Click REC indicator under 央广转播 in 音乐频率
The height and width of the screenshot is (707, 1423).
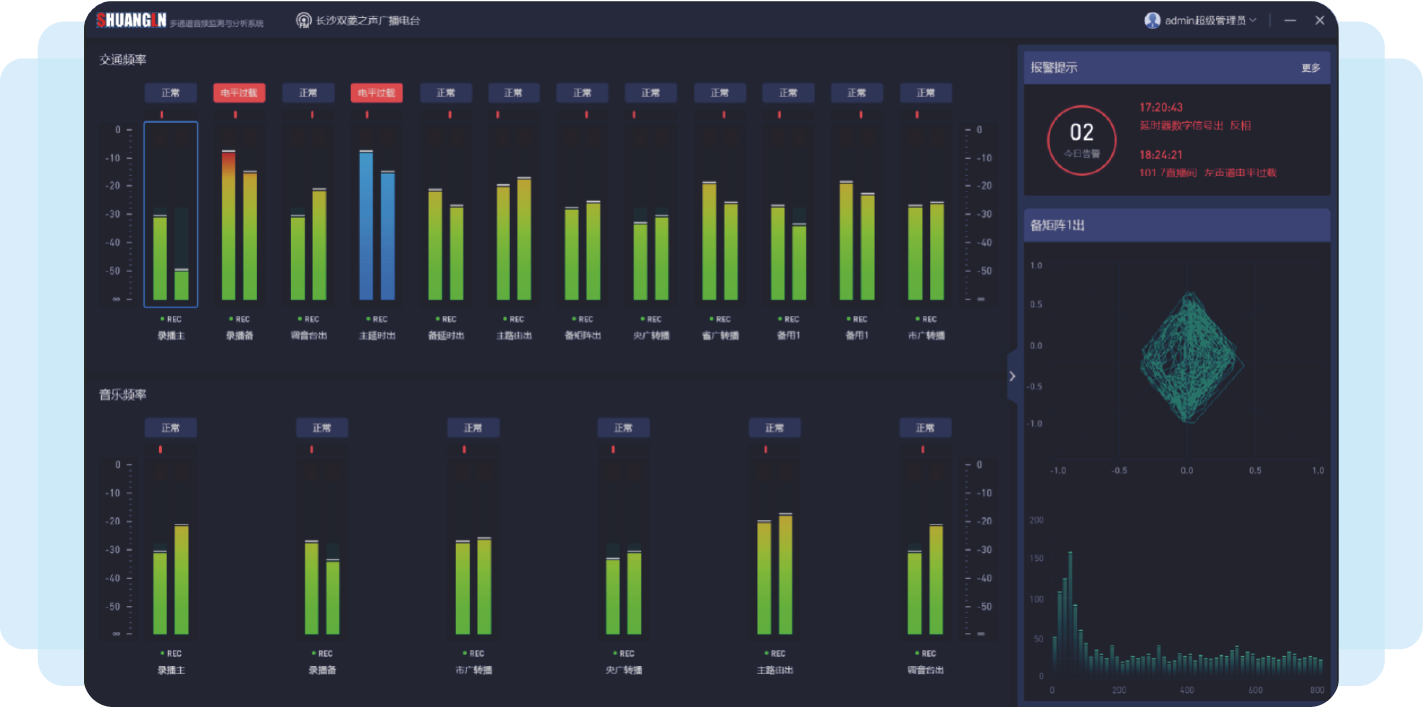tap(623, 653)
